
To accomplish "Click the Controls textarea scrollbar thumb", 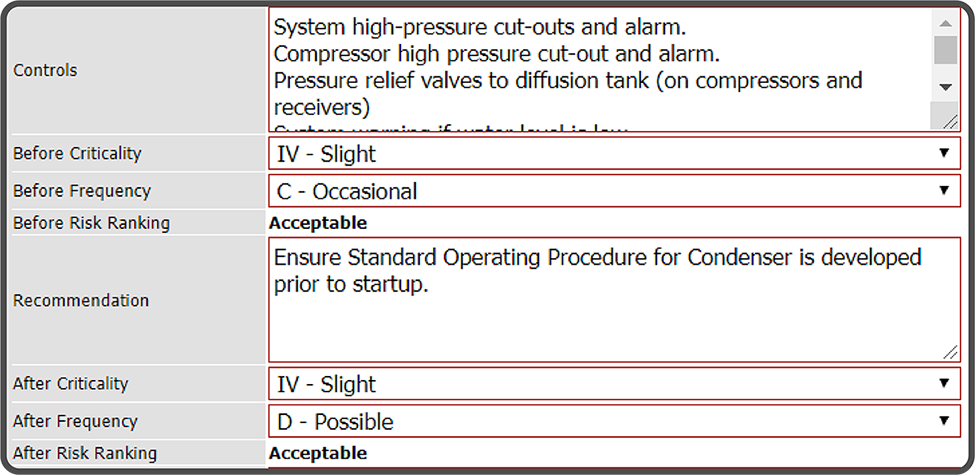I will 945,50.
